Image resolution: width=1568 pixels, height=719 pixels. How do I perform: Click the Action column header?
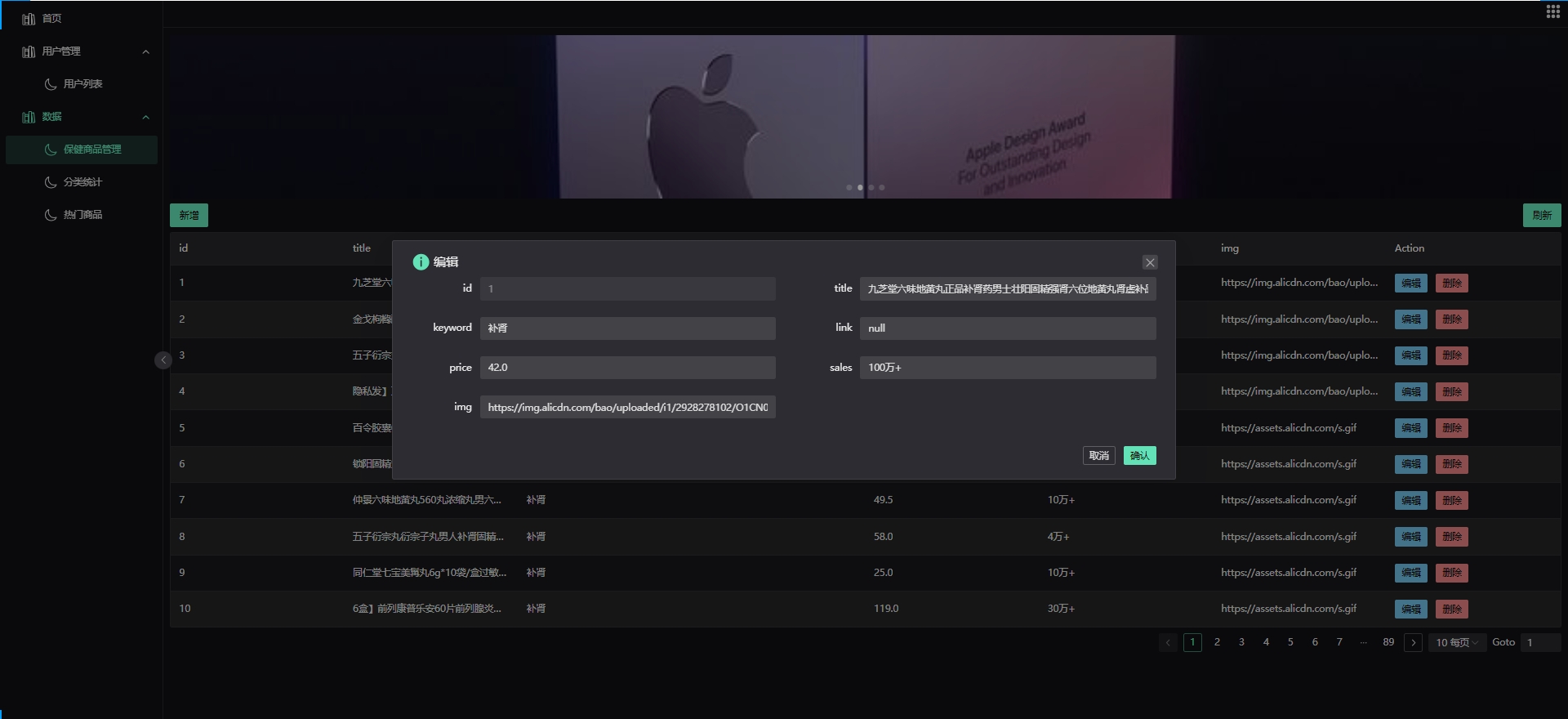[1409, 248]
